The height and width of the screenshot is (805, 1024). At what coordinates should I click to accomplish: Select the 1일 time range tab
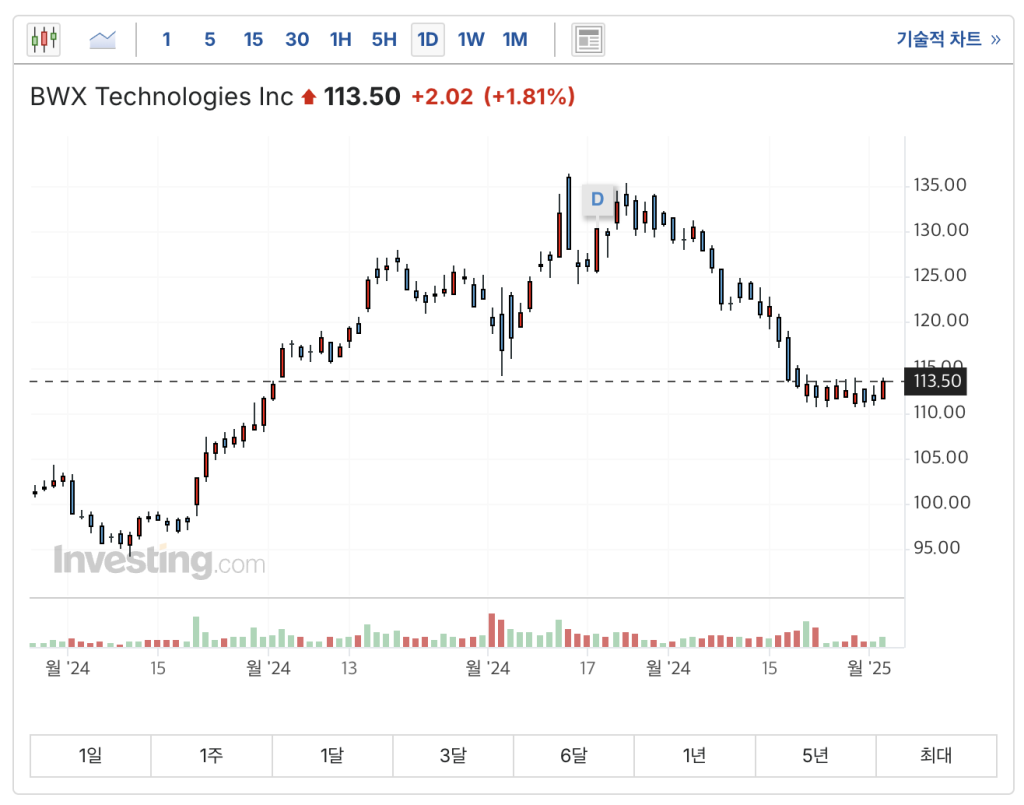pyautogui.click(x=90, y=756)
